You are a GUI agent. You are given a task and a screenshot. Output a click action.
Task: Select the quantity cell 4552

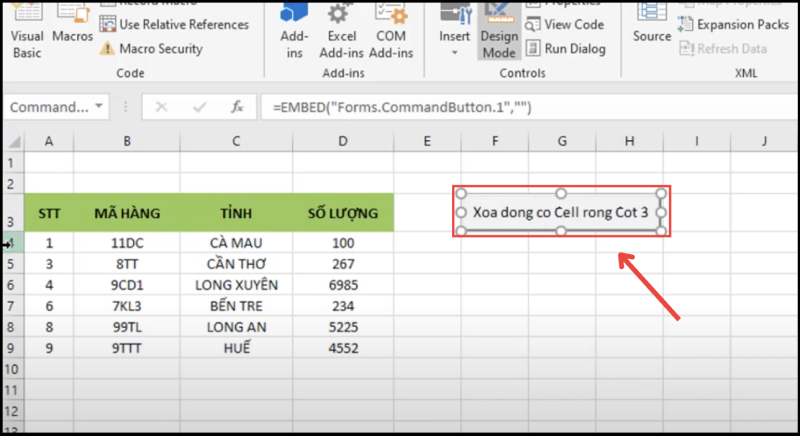pos(343,348)
